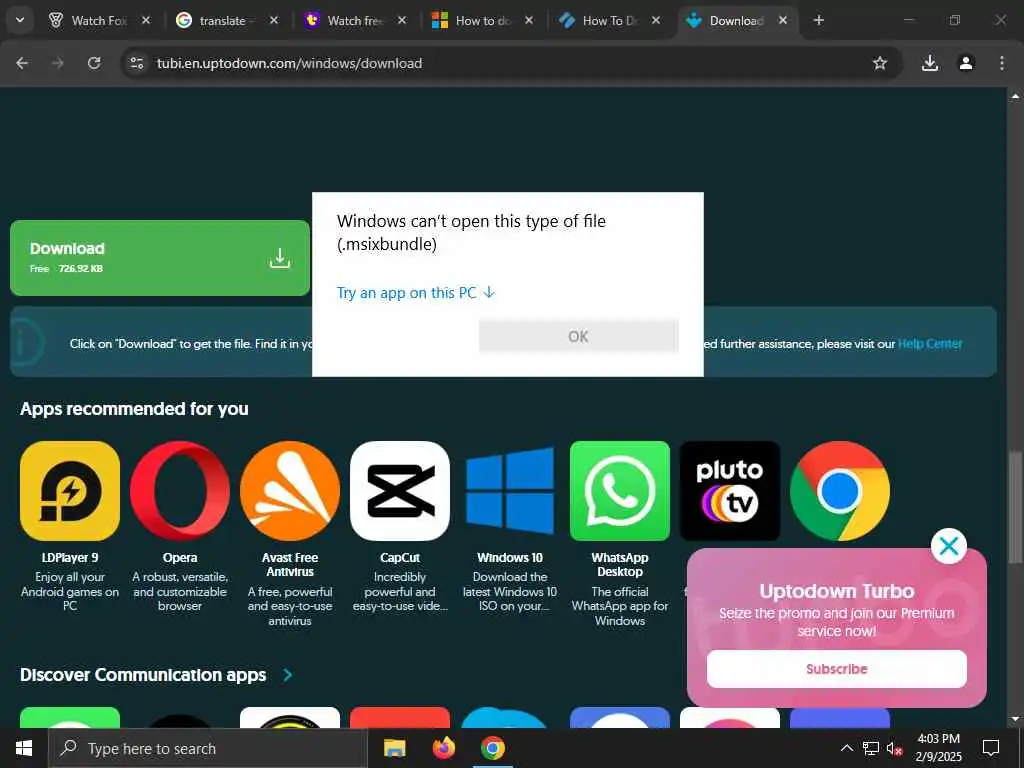Open the Chrome profile icon
1024x768 pixels.
966,63
